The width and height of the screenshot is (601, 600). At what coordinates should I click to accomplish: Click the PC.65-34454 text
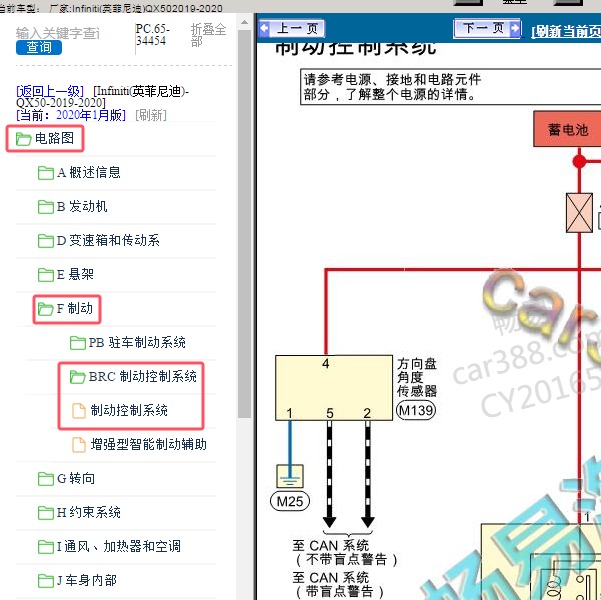coord(153,35)
